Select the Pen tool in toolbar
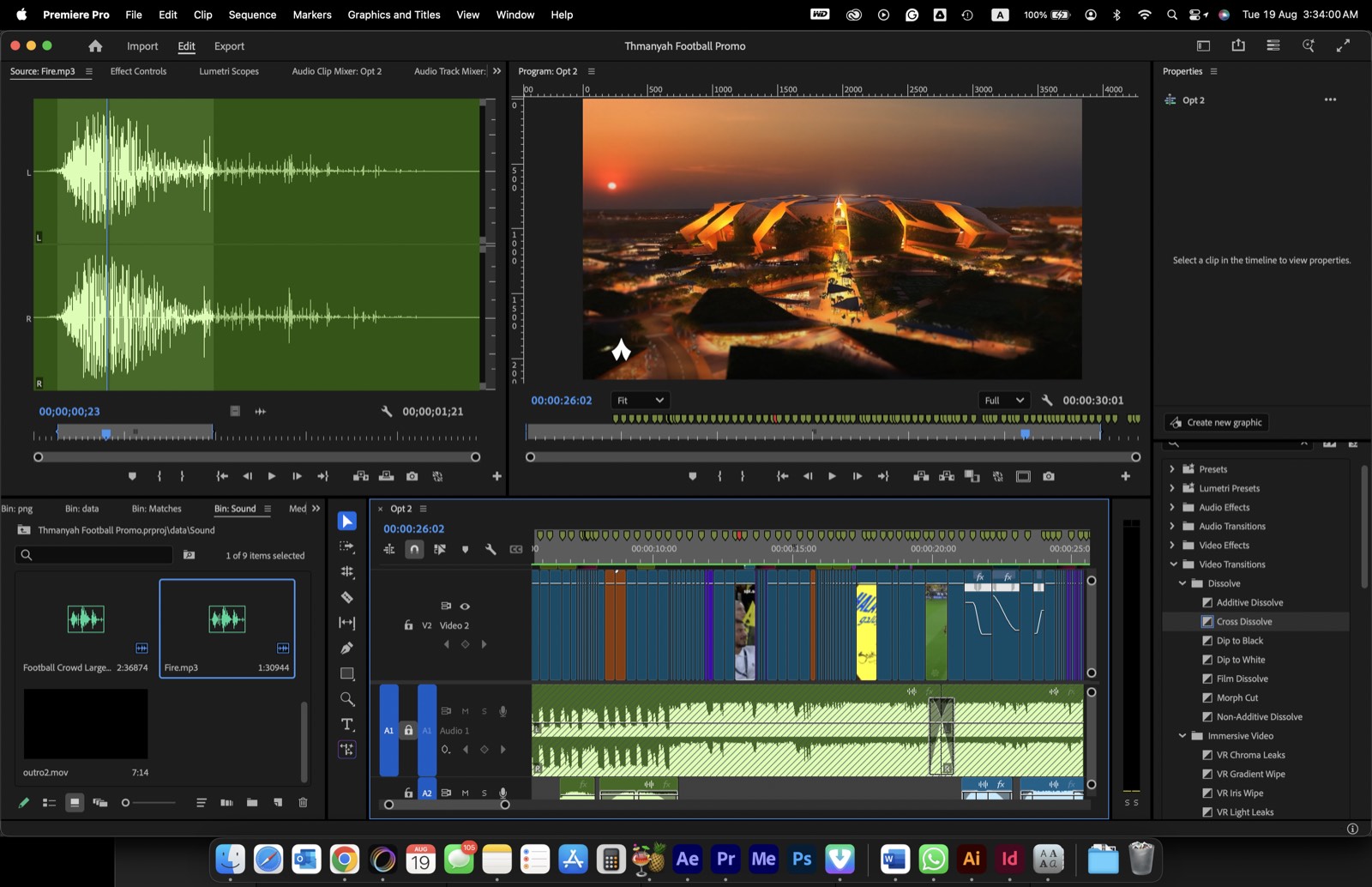The image size is (1372, 887). coord(346,648)
